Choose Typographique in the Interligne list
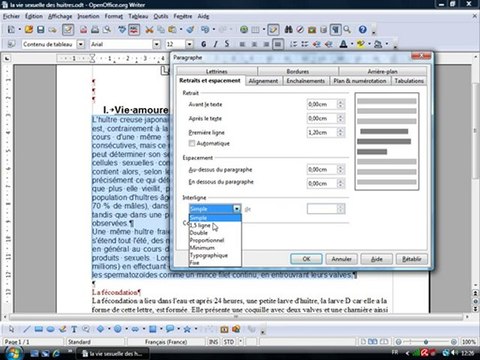480x360 pixels. tap(215, 255)
